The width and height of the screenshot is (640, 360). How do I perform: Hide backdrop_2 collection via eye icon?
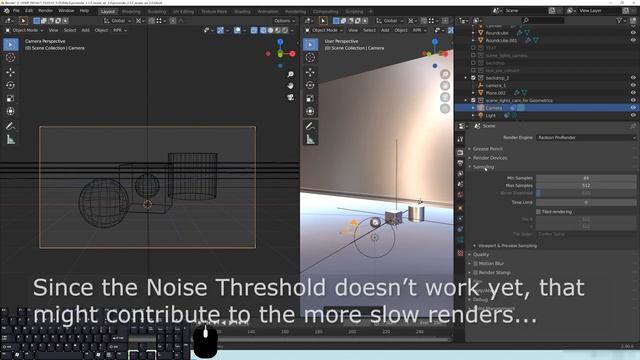(633, 78)
